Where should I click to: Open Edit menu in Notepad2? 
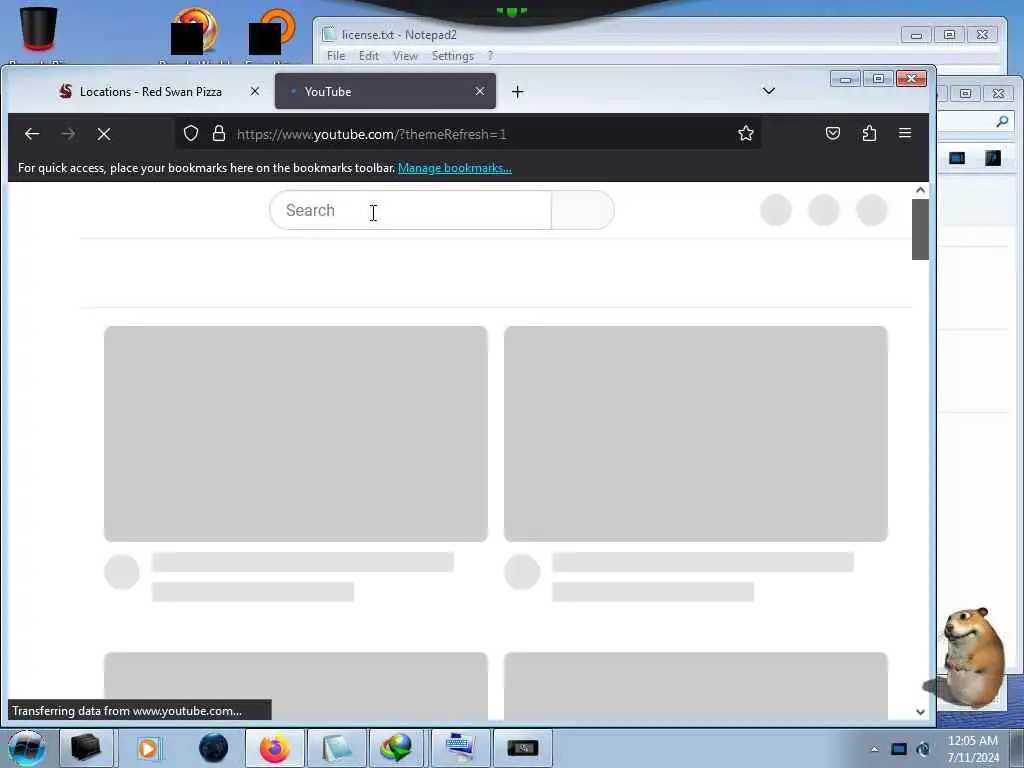click(368, 56)
